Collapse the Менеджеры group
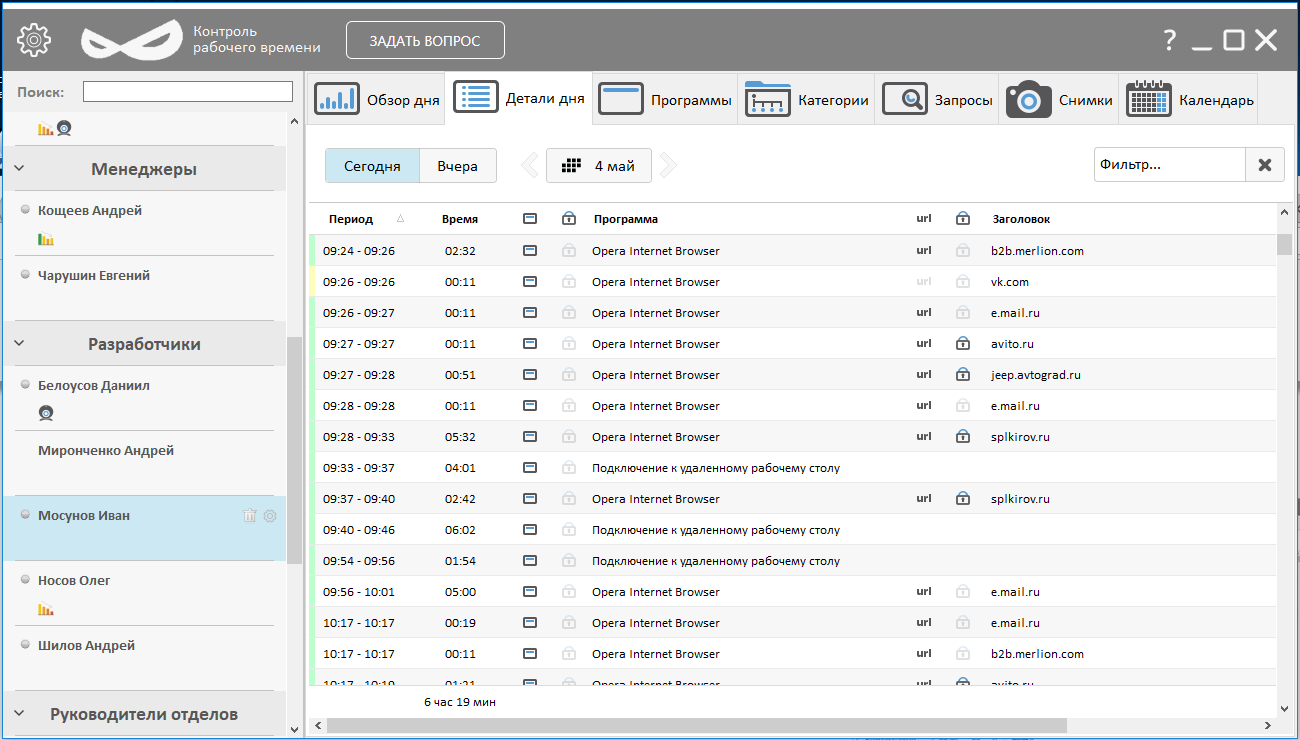The width and height of the screenshot is (1300, 740). (19, 169)
